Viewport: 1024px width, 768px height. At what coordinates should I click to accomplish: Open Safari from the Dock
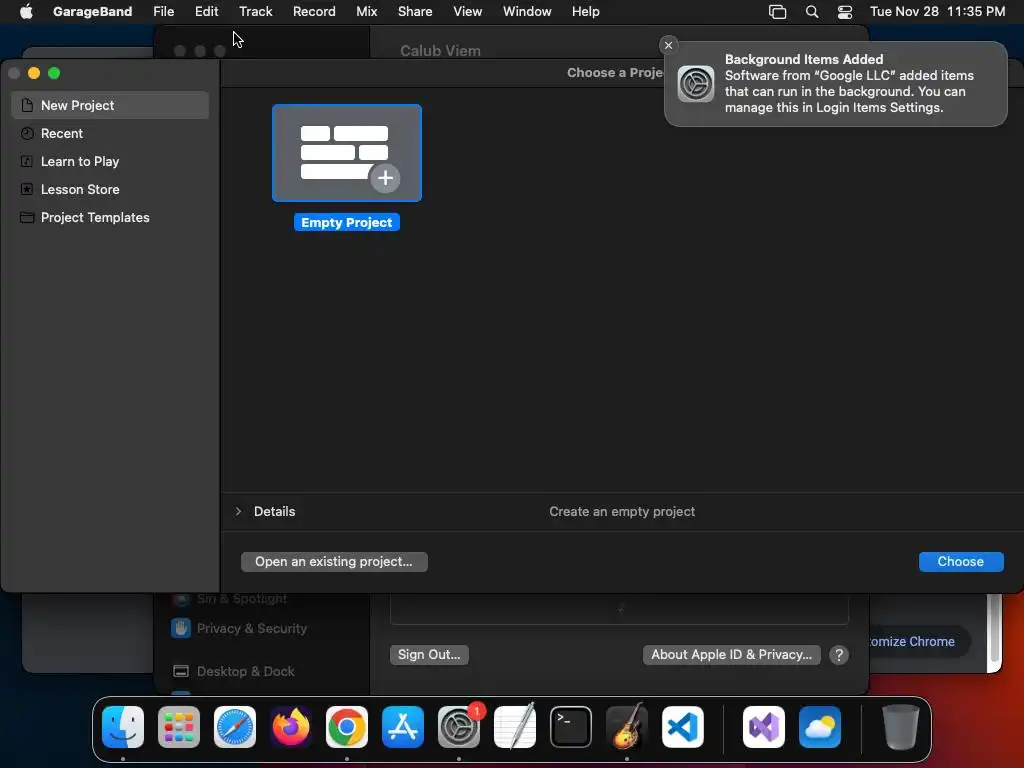(235, 727)
